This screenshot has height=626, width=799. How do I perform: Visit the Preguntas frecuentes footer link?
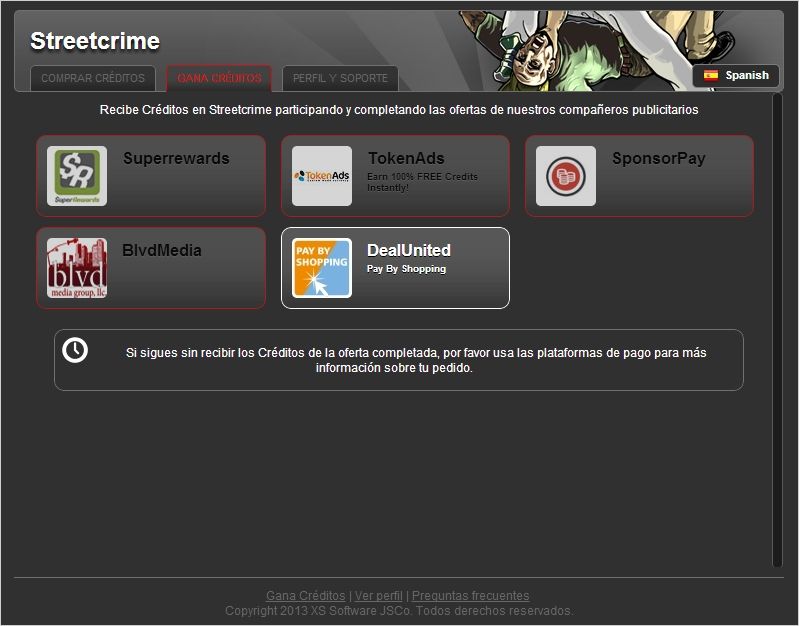(470, 595)
